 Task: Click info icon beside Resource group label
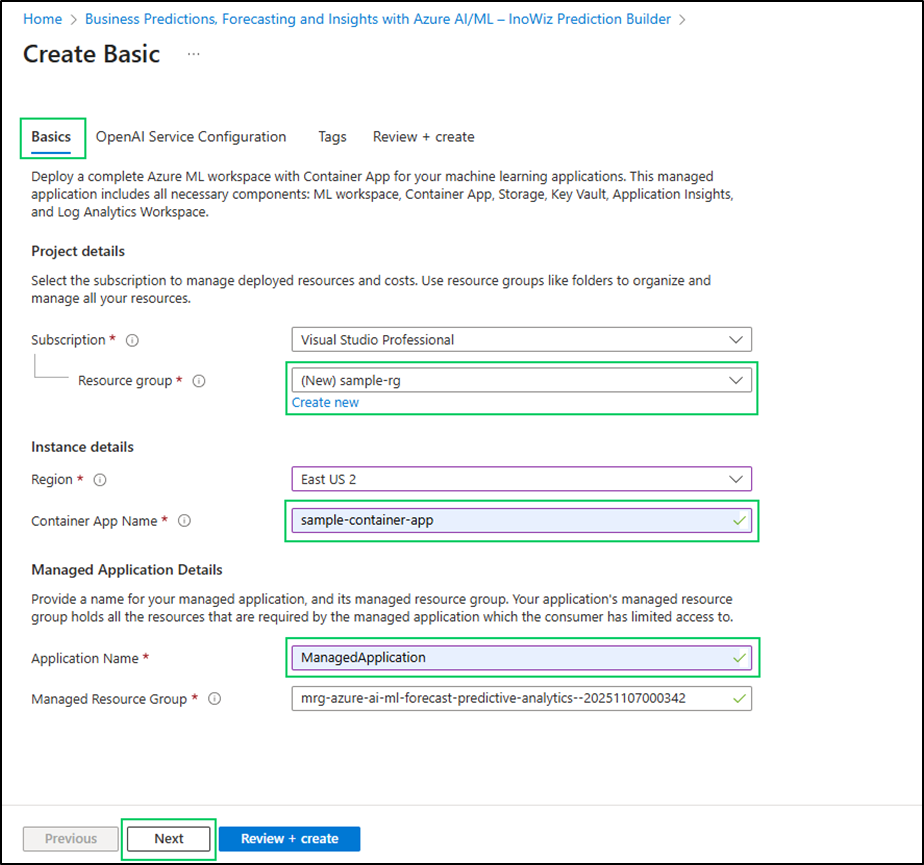point(198,381)
